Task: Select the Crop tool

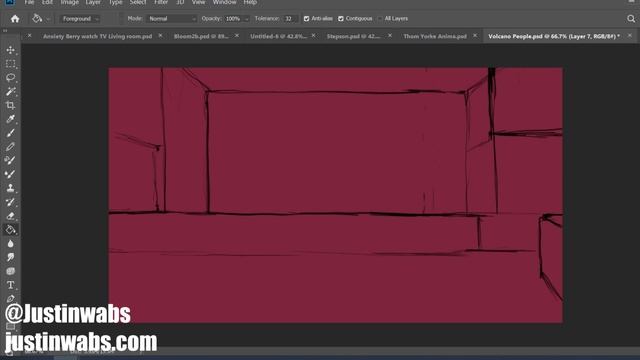Action: click(x=11, y=105)
